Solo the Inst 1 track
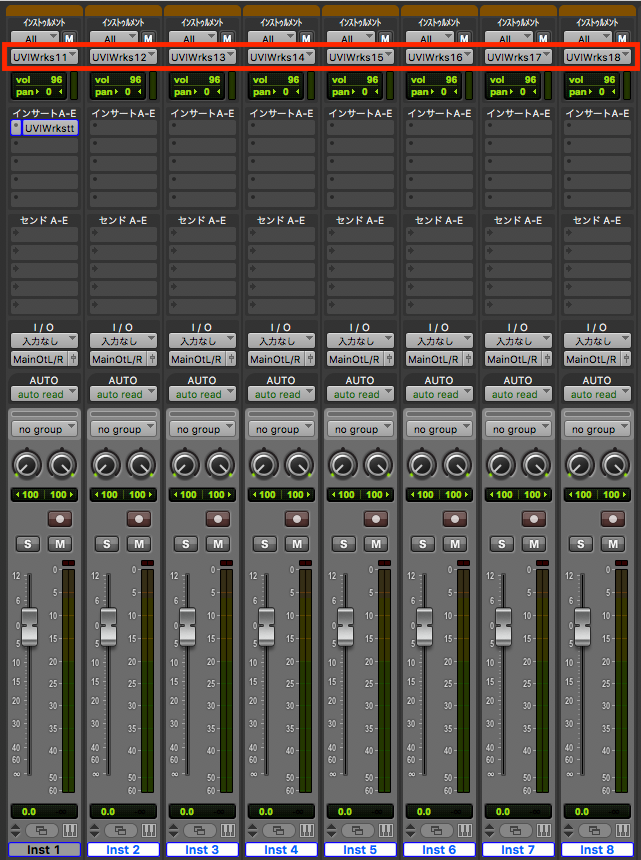The height and width of the screenshot is (860, 641). (x=28, y=544)
